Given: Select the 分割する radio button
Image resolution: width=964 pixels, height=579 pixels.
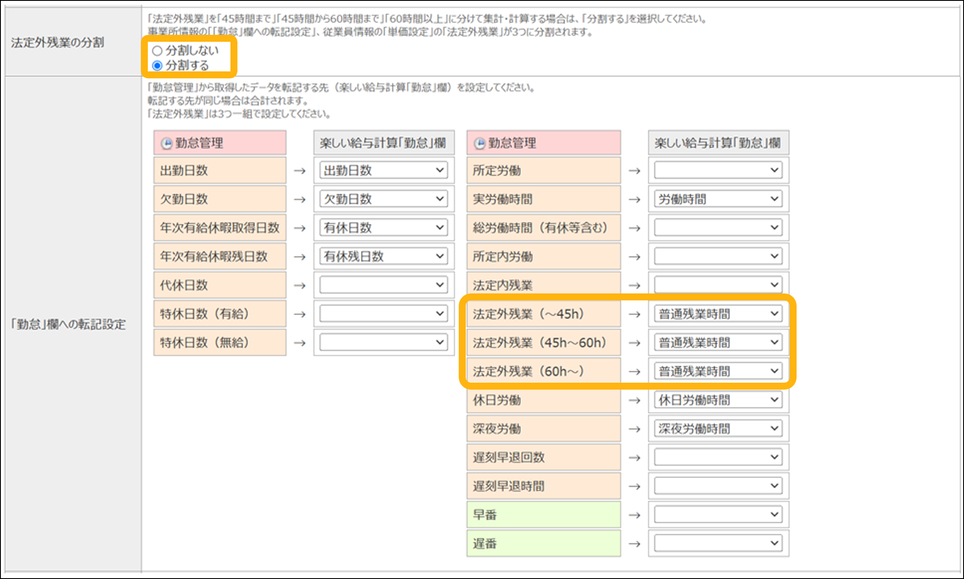Looking at the screenshot, I should [156, 65].
